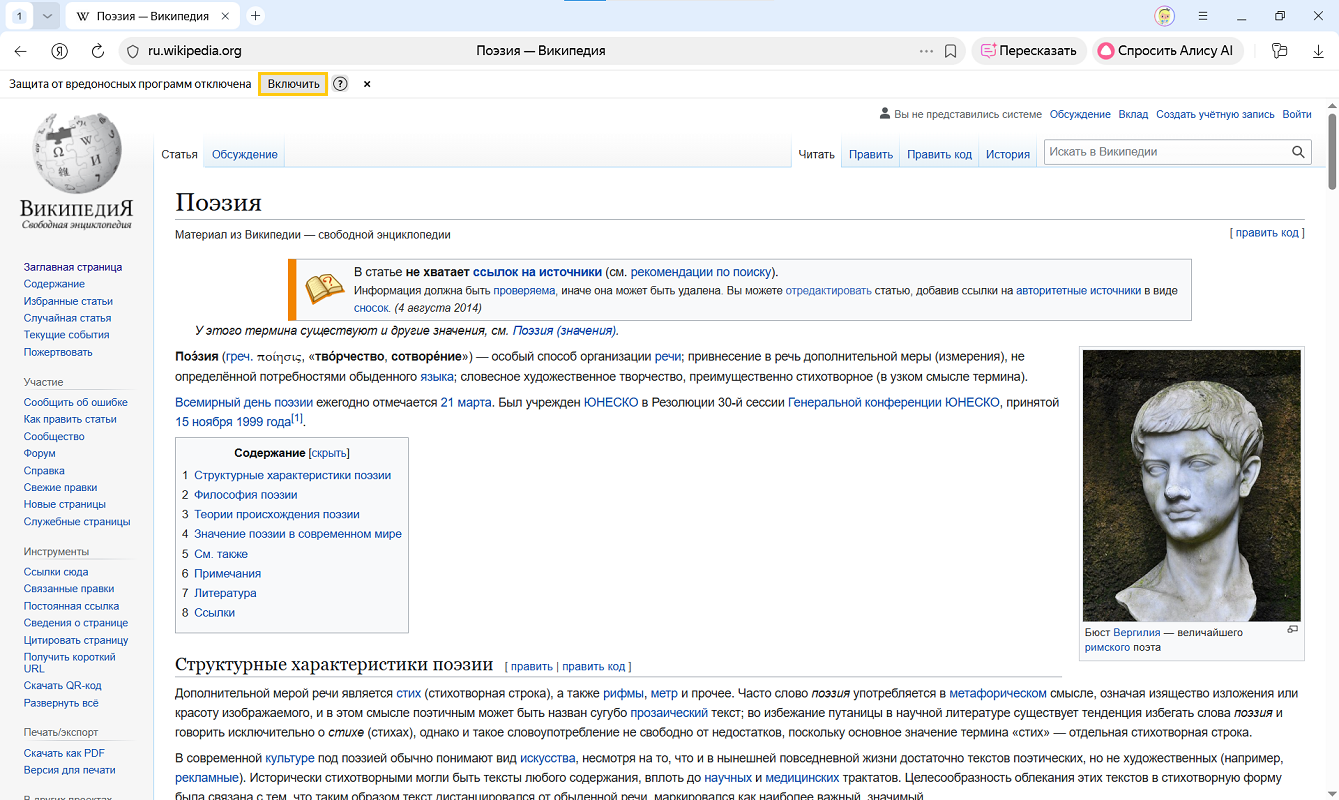Open the Случайная статья sidebar link
This screenshot has height=800, width=1339.
pos(67,318)
